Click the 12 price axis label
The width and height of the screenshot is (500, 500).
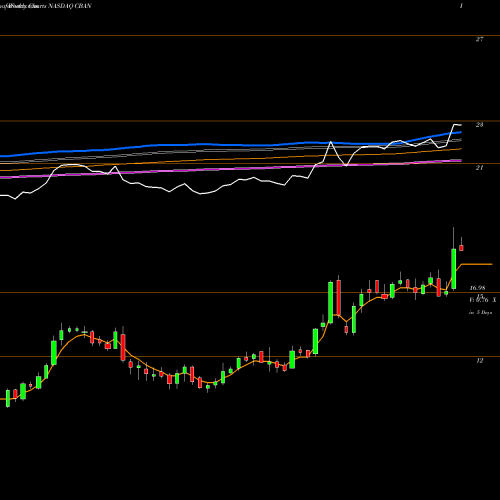(x=479, y=360)
